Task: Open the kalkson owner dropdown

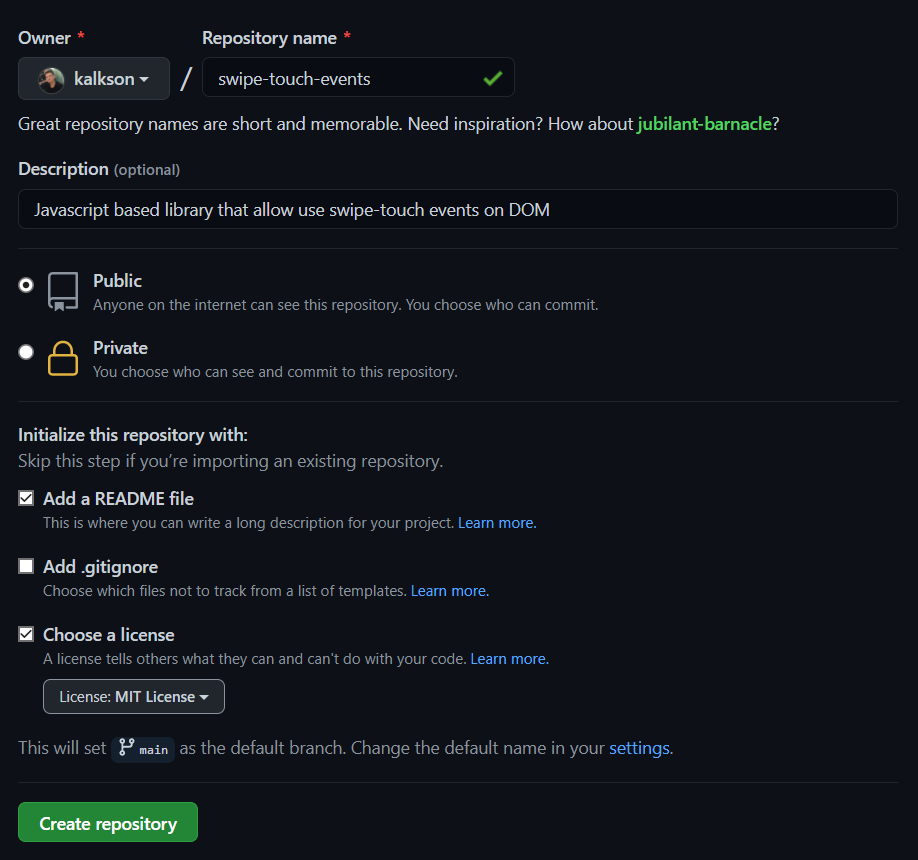Action: (94, 78)
